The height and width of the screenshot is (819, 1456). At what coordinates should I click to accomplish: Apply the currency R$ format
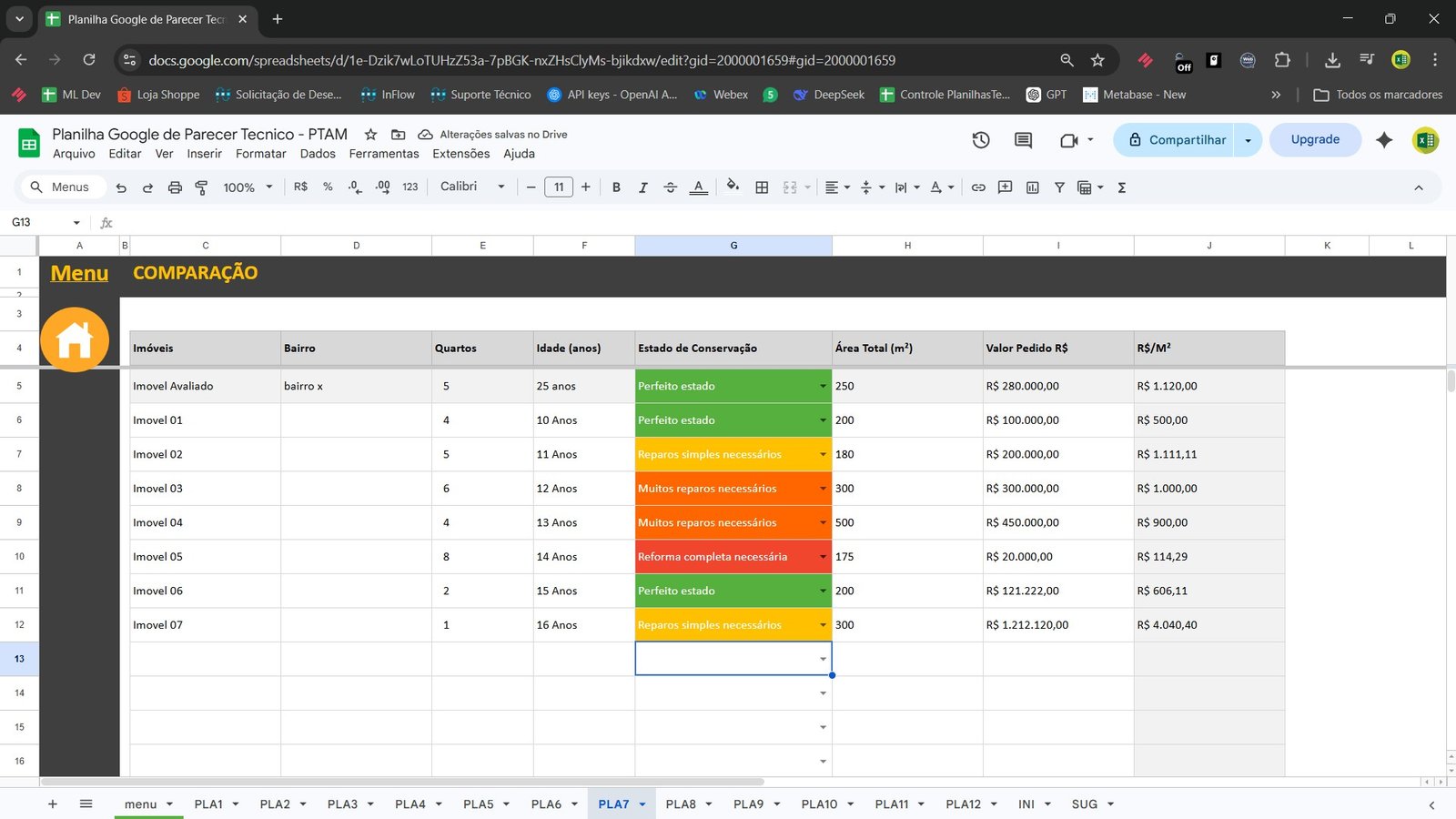(x=300, y=187)
